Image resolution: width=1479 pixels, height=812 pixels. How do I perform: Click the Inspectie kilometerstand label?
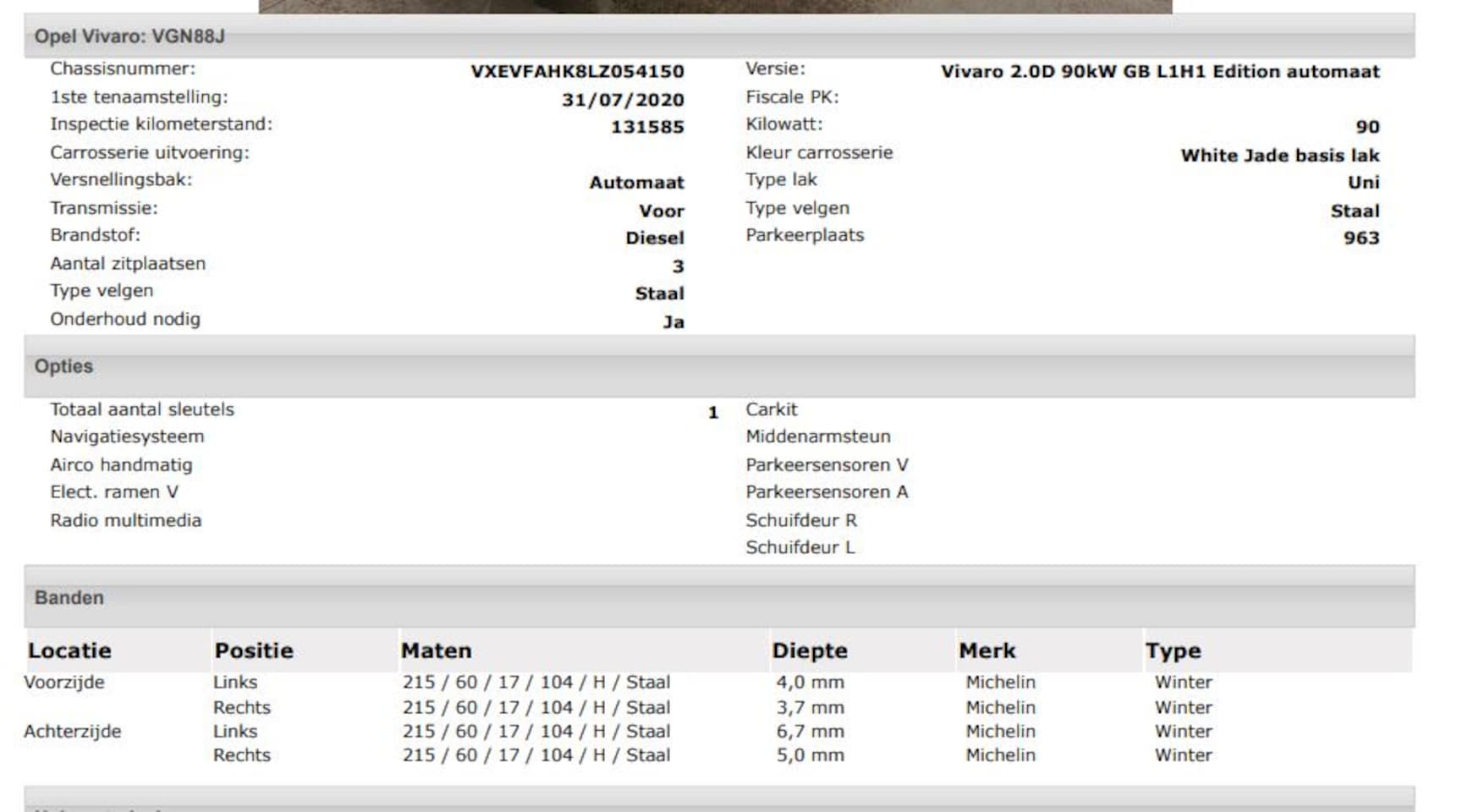click(161, 124)
